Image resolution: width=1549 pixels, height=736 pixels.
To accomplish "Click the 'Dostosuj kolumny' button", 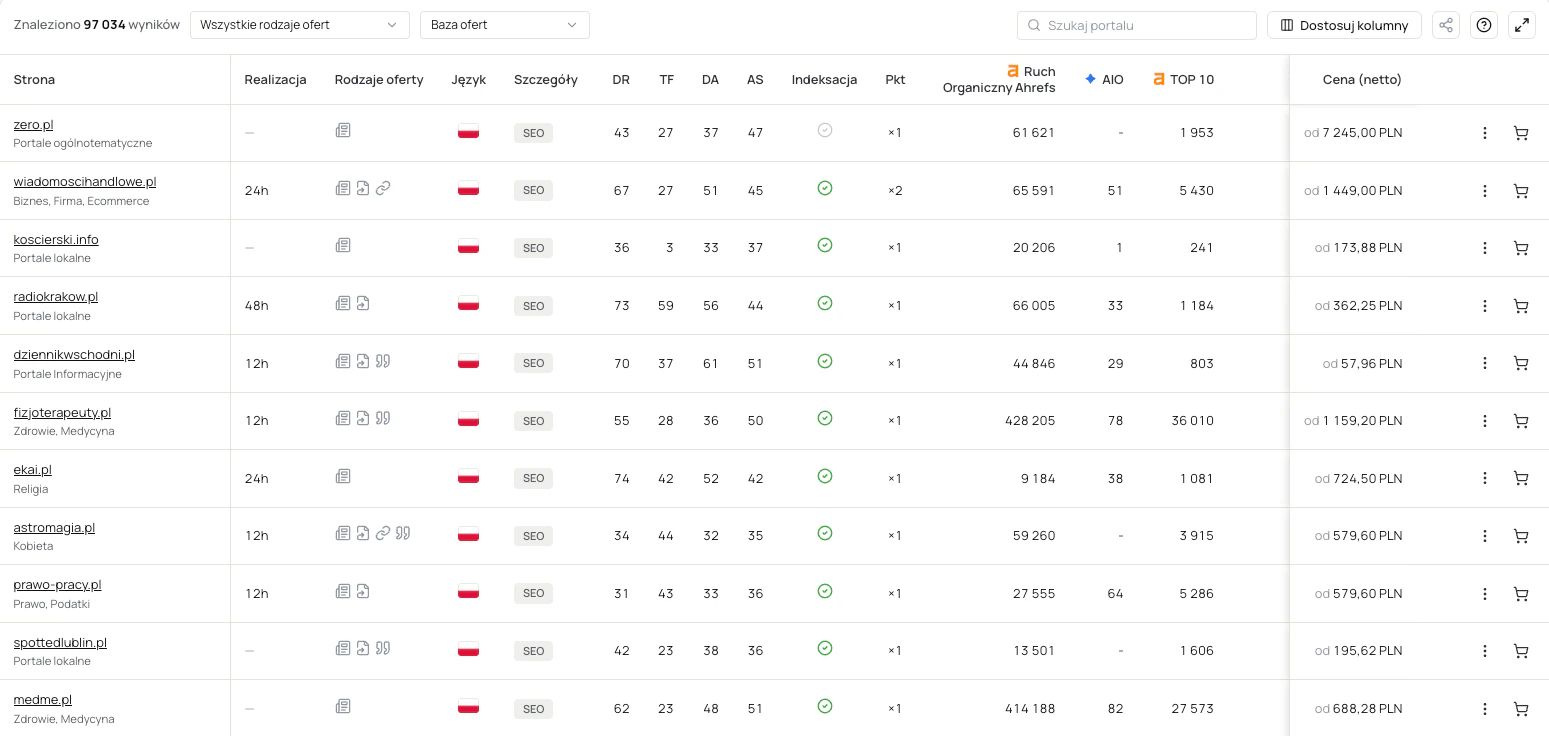I will pos(1344,25).
